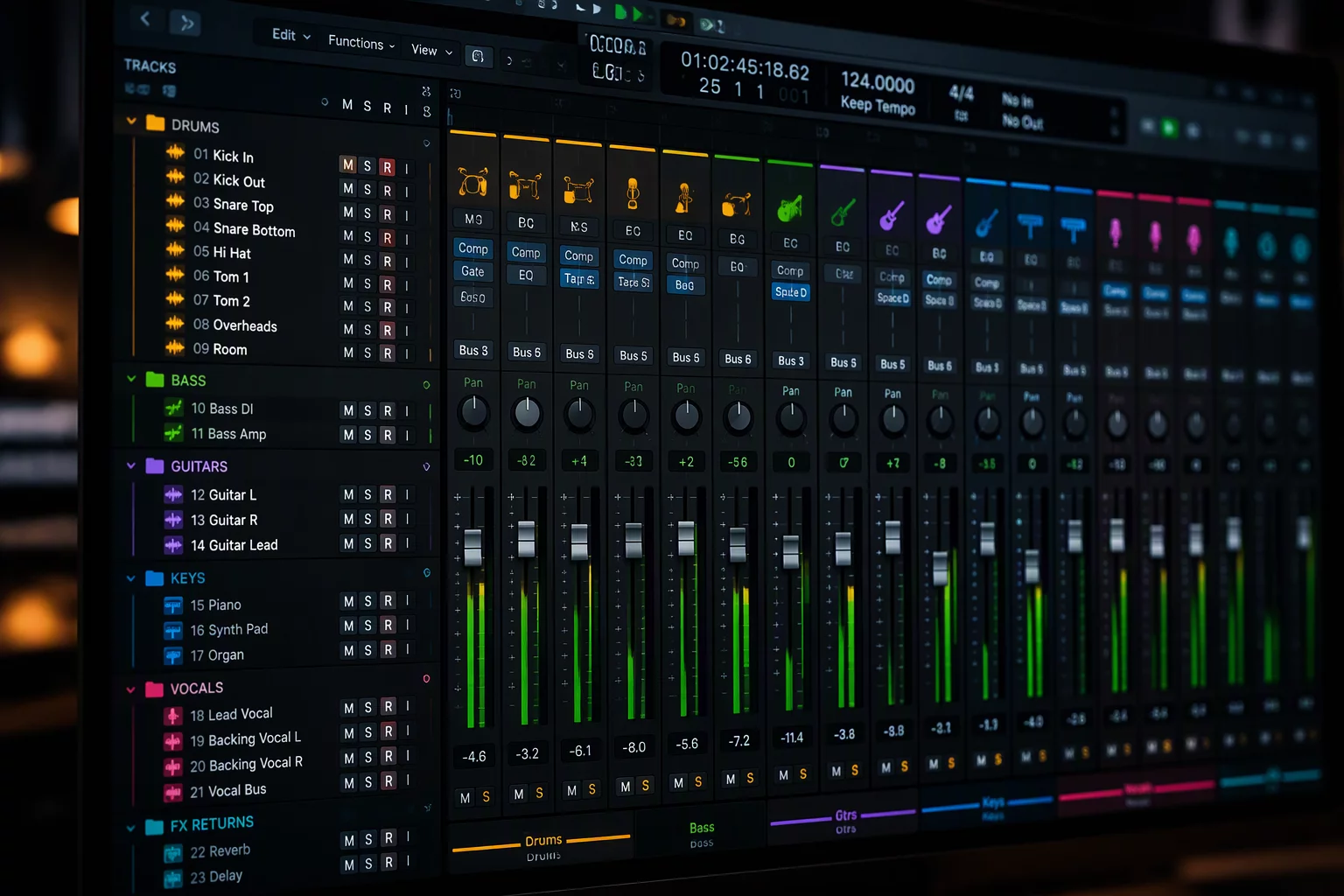The height and width of the screenshot is (896, 1344).
Task: Click the back arrow in the top toolbar
Action: 145,18
